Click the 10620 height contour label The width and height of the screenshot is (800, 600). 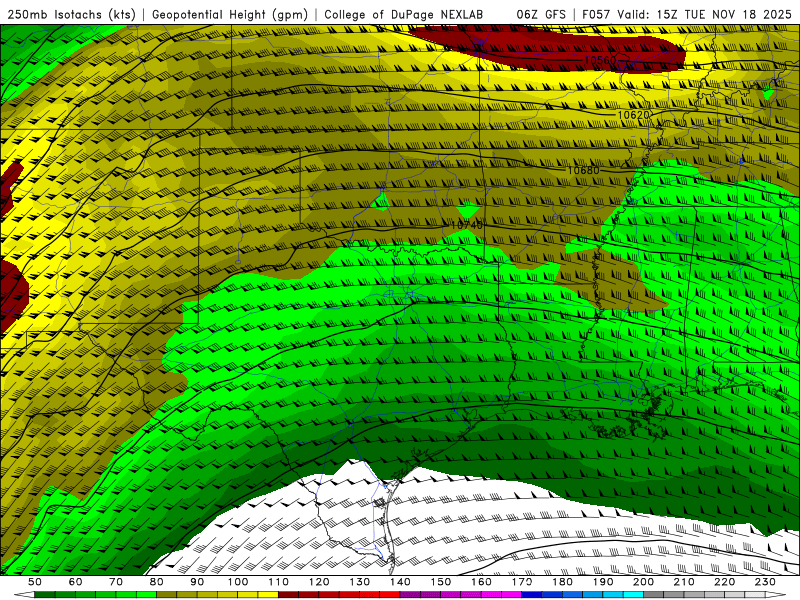633,115
